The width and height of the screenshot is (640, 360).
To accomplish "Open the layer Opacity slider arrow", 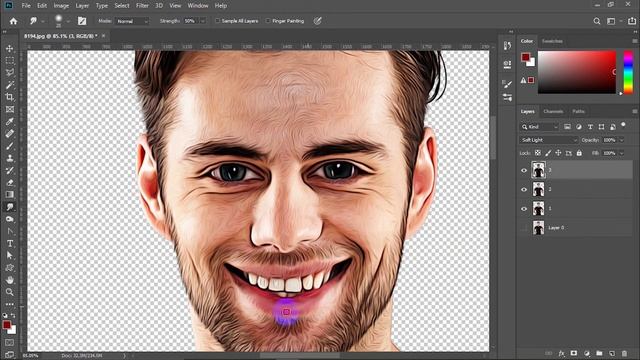I will click(x=622, y=140).
